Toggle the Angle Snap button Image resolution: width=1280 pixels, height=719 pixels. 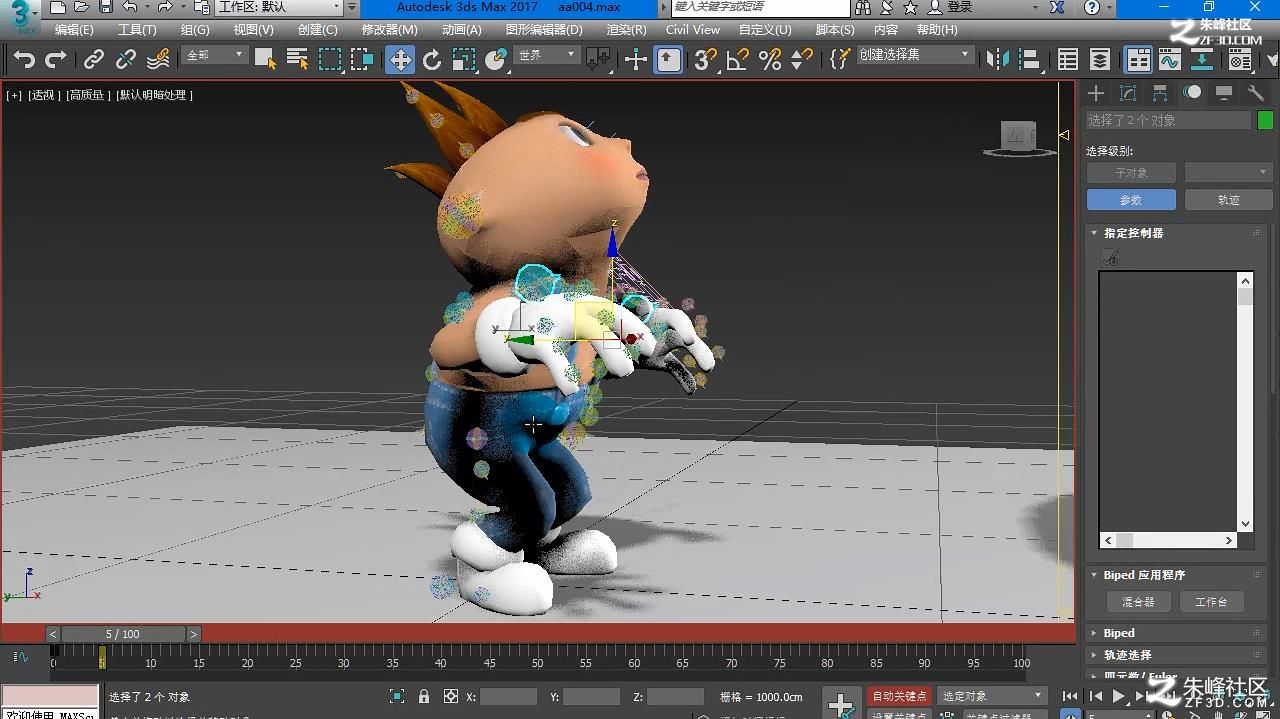(x=738, y=60)
